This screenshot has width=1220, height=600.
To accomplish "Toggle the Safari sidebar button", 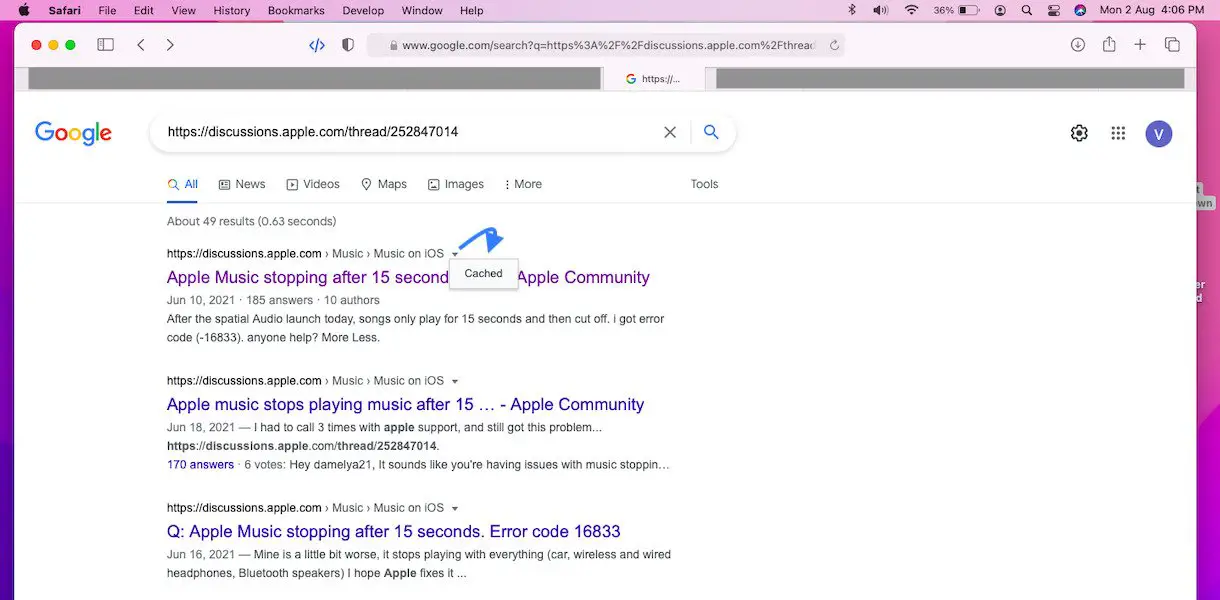I will (105, 45).
